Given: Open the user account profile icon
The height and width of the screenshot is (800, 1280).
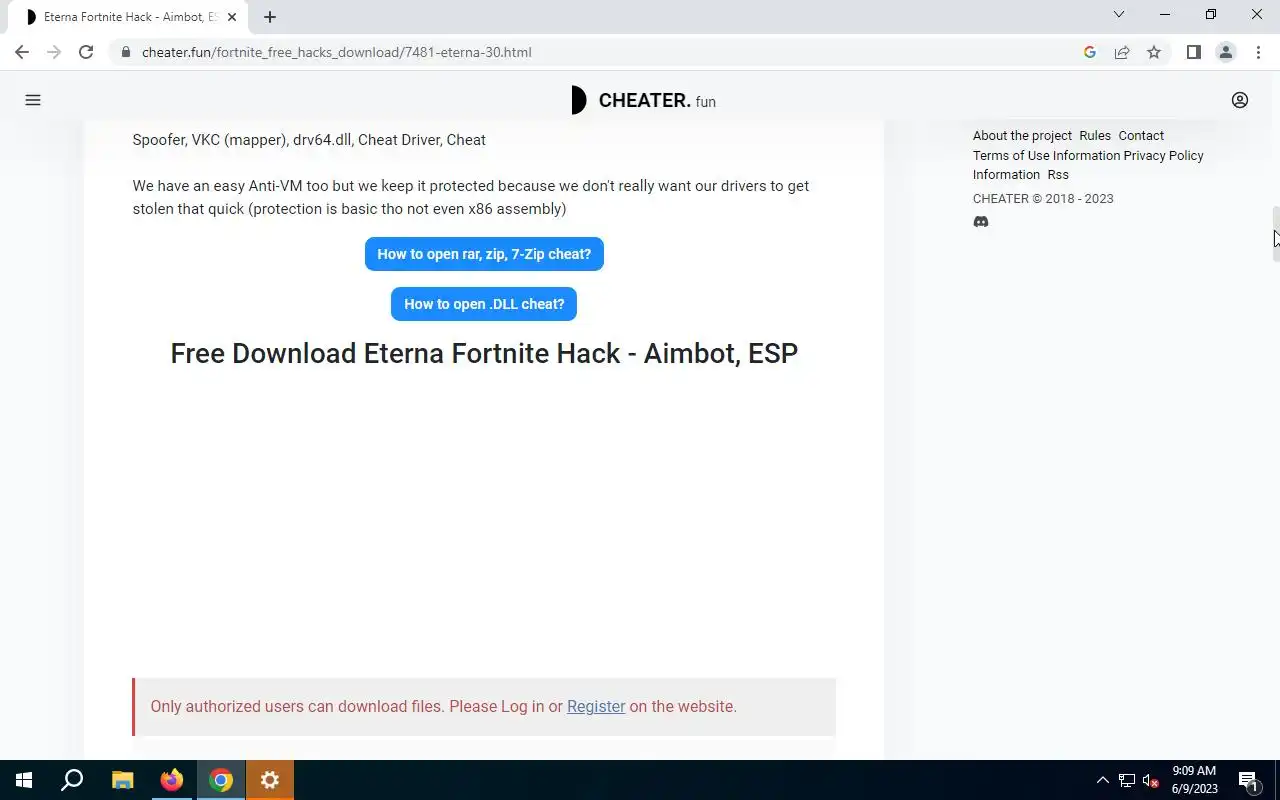Looking at the screenshot, I should (1240, 100).
